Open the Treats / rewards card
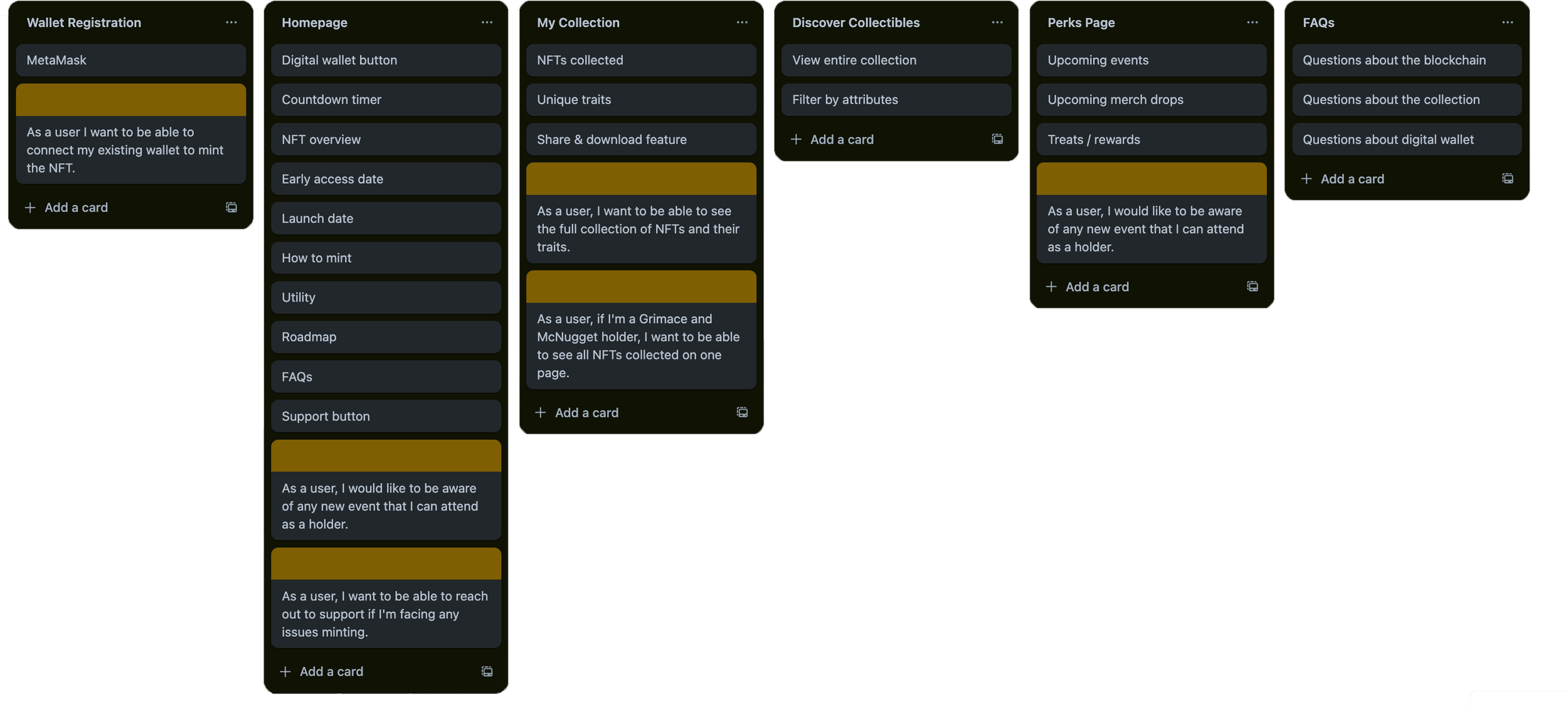This screenshot has width=1568, height=709. click(1151, 139)
